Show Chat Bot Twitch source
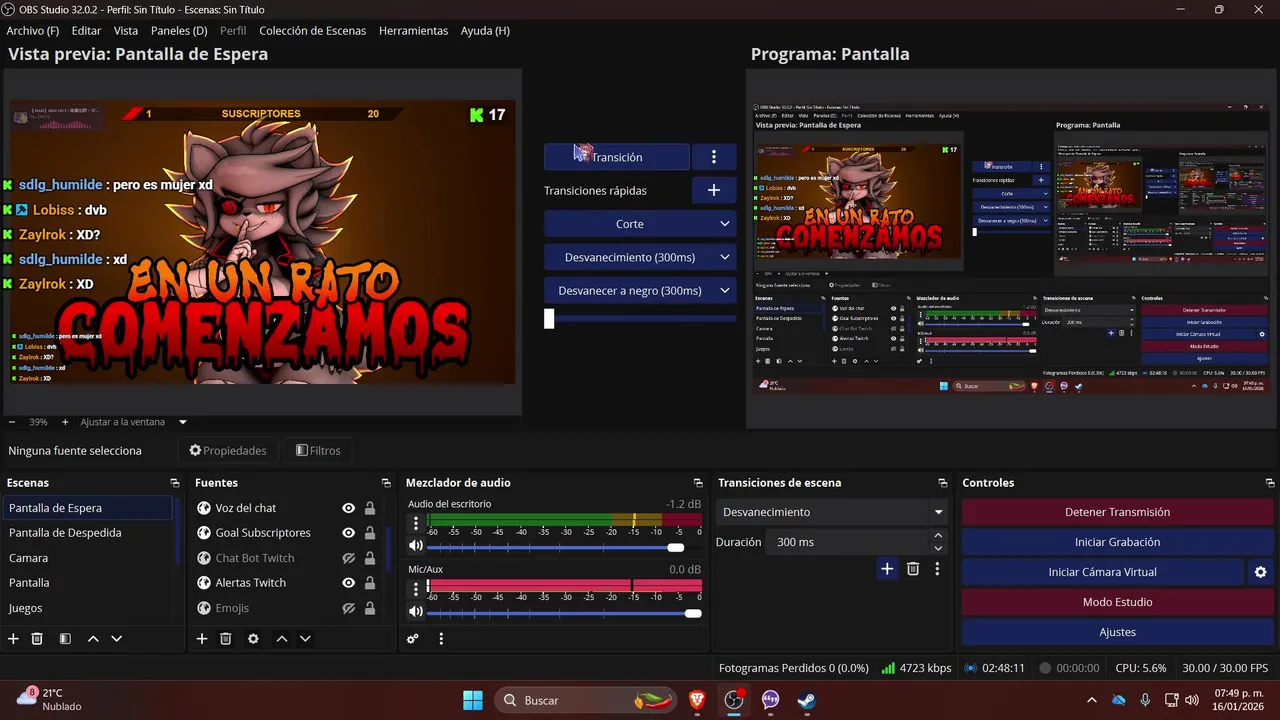This screenshot has width=1280, height=720. point(349,558)
